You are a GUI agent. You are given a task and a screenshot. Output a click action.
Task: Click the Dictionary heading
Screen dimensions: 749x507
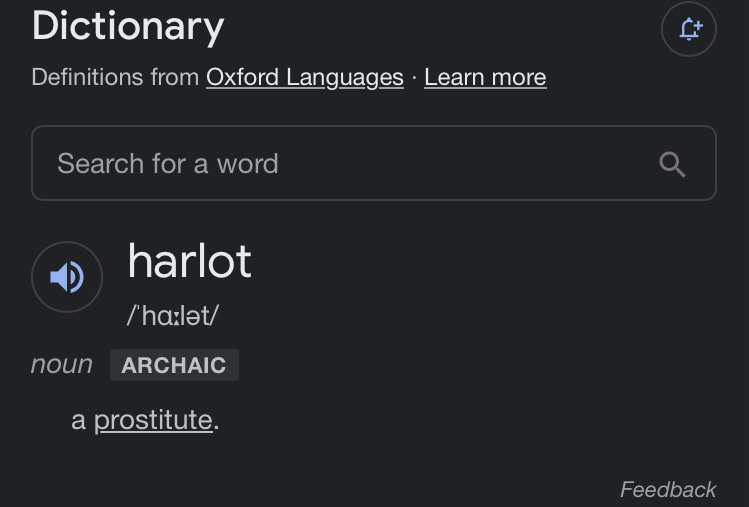(x=128, y=27)
